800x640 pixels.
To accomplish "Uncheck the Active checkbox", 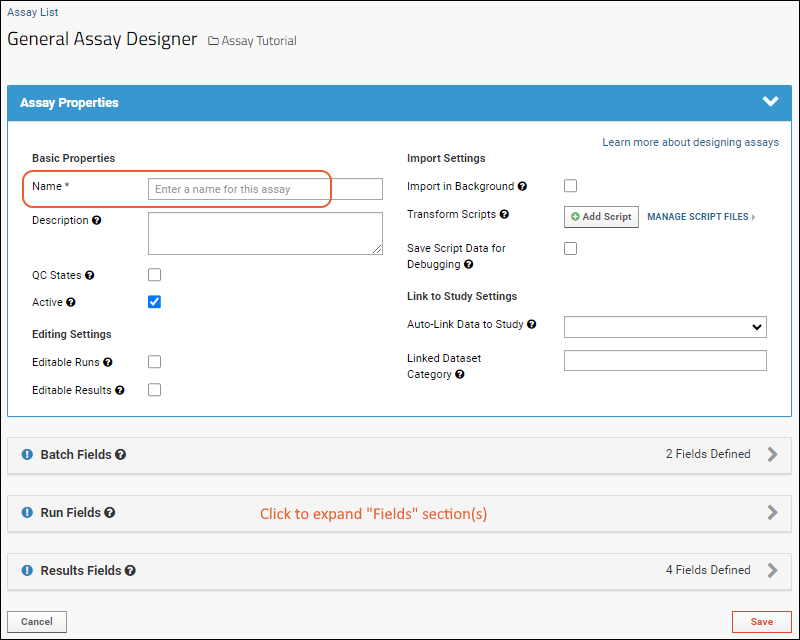I will coord(155,302).
